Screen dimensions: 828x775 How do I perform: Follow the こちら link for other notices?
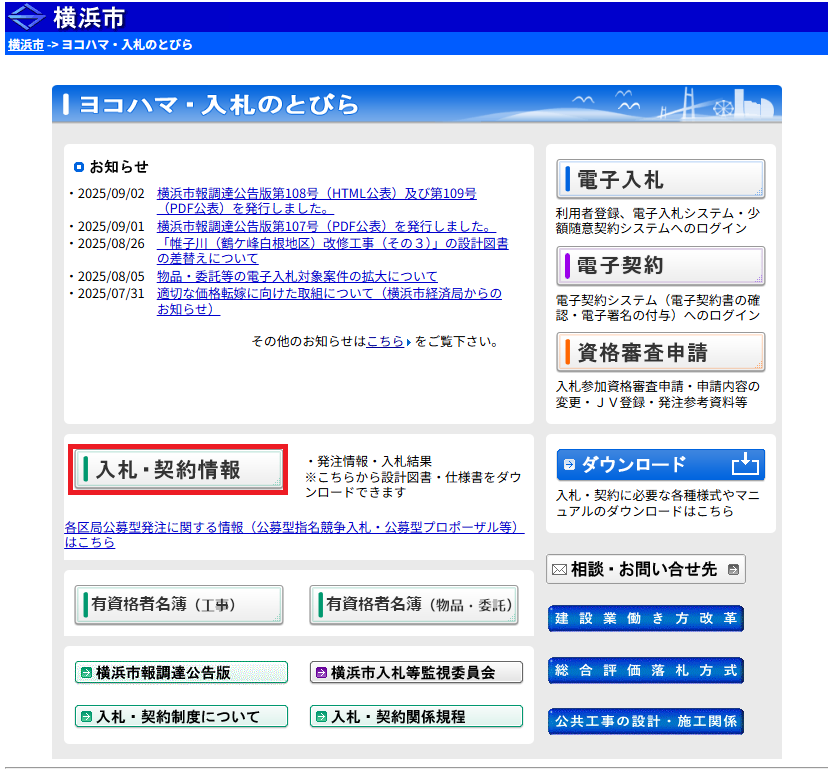coord(385,342)
